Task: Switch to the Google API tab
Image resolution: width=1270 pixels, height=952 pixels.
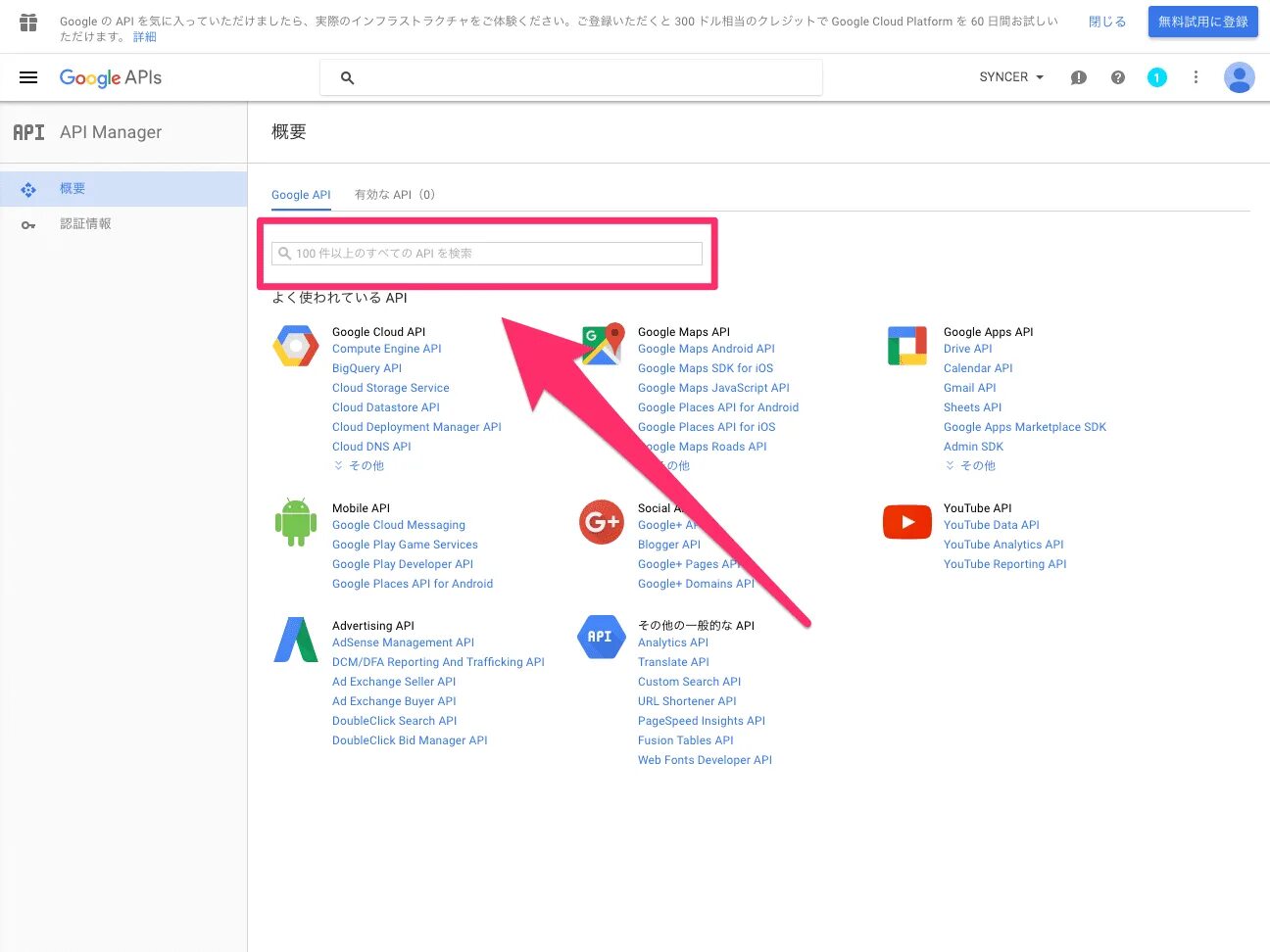Action: tap(301, 195)
